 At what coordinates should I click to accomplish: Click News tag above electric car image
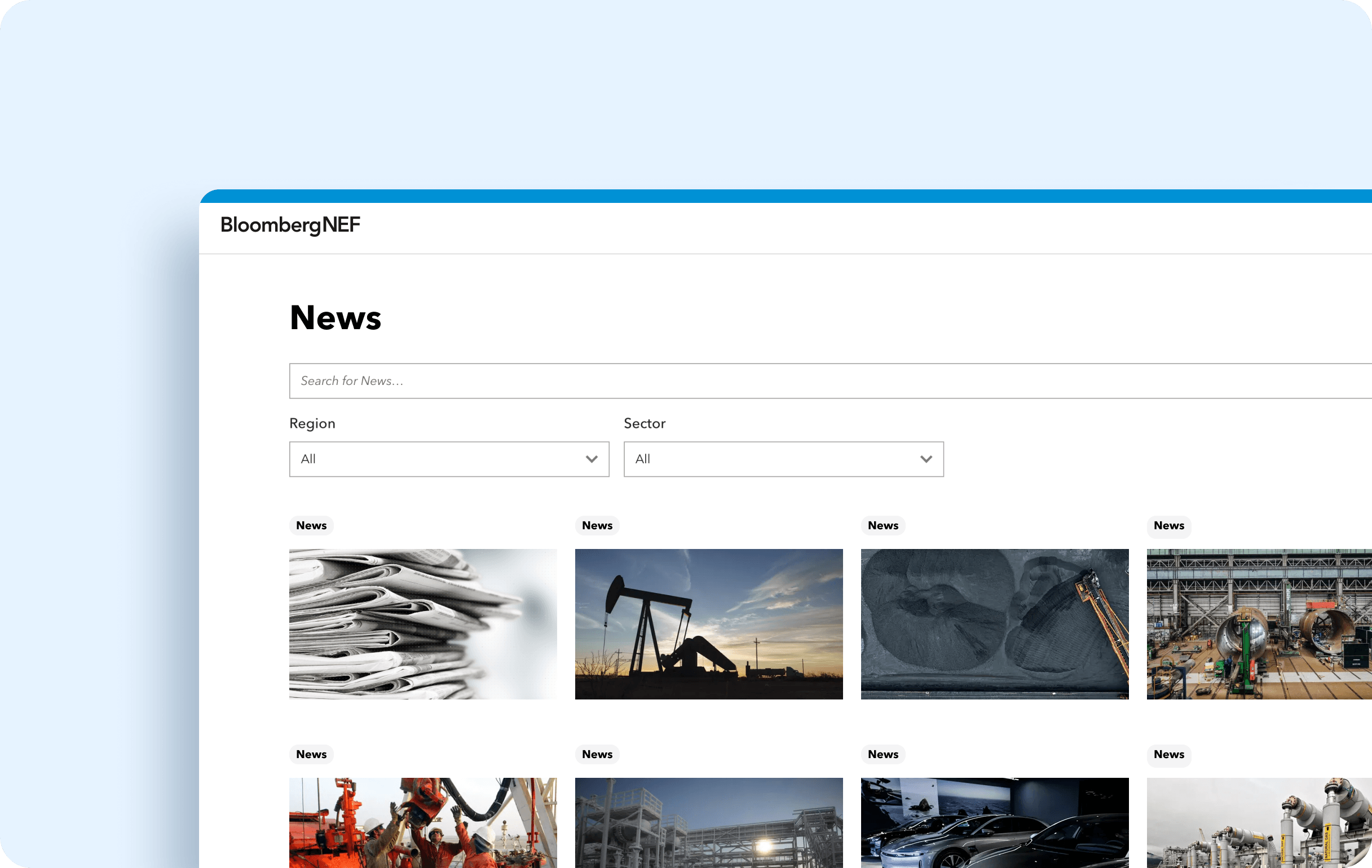883,754
